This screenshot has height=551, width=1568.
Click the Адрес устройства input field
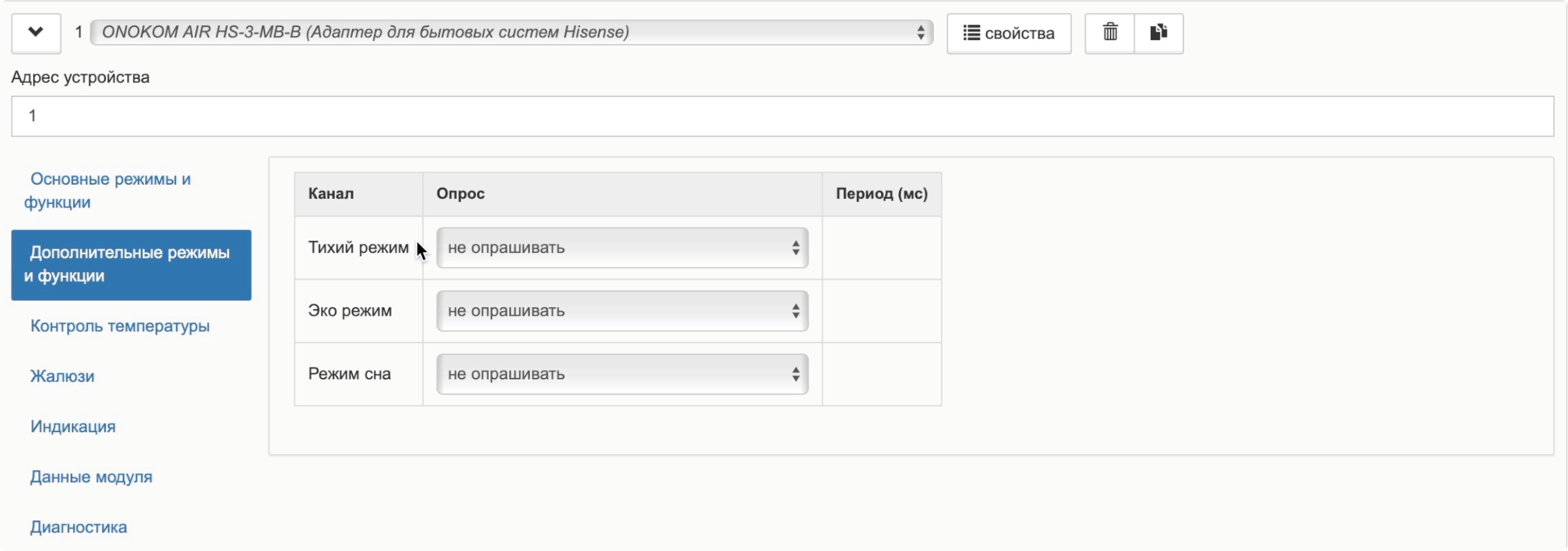click(782, 116)
